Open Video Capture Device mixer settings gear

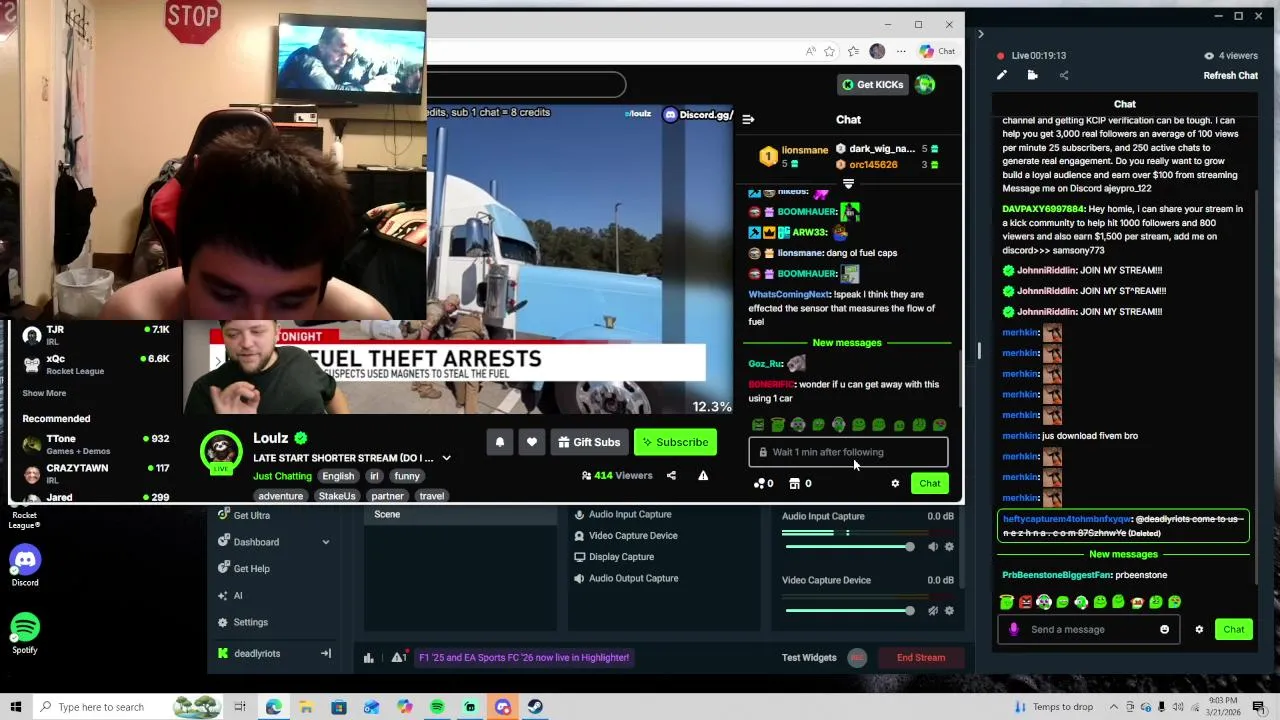(949, 611)
